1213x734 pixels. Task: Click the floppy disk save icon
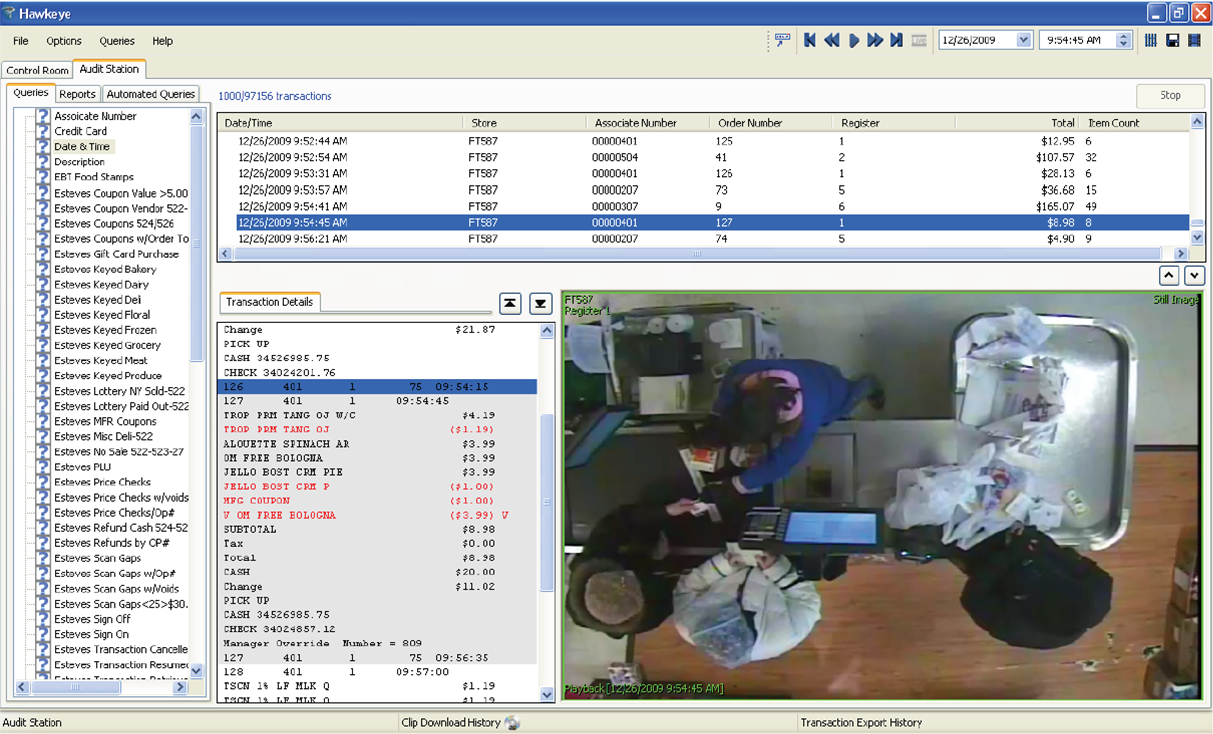[1173, 40]
